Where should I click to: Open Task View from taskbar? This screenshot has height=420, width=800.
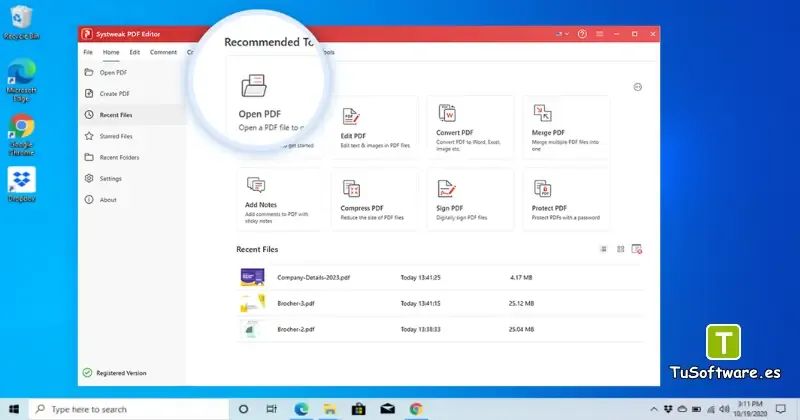[271, 409]
